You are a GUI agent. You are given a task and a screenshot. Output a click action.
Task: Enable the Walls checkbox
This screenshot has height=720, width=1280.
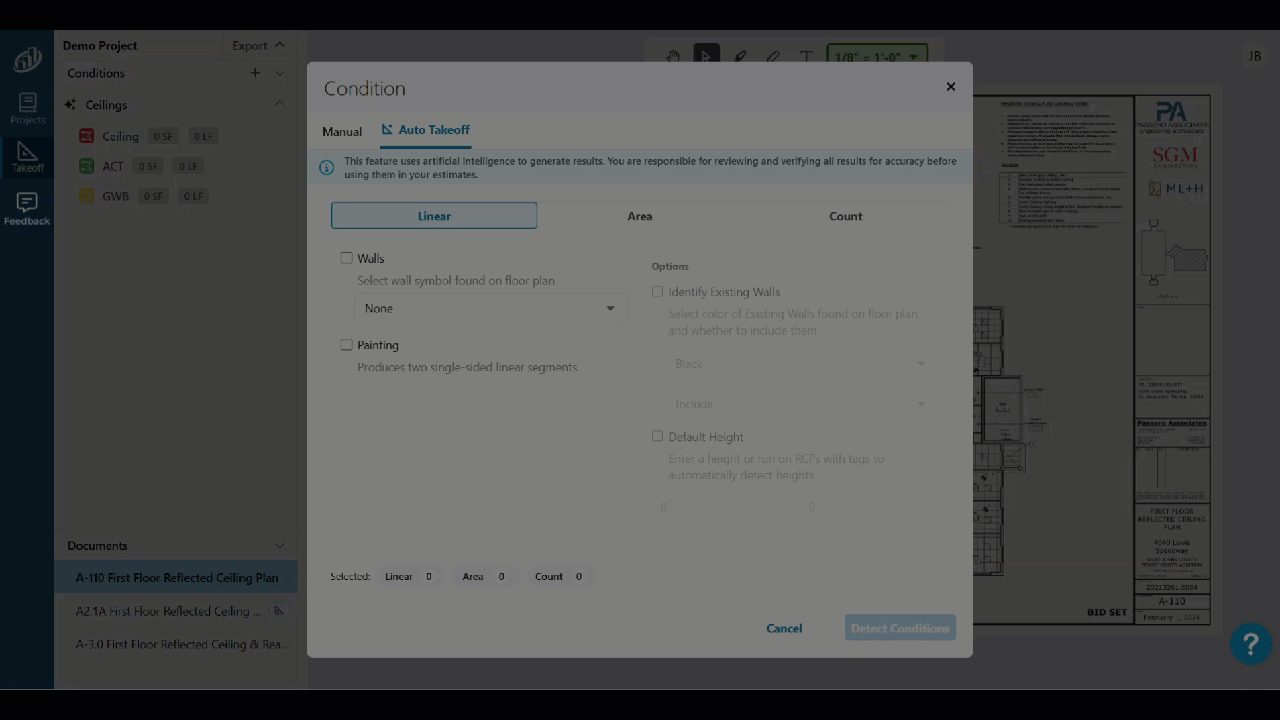347,258
